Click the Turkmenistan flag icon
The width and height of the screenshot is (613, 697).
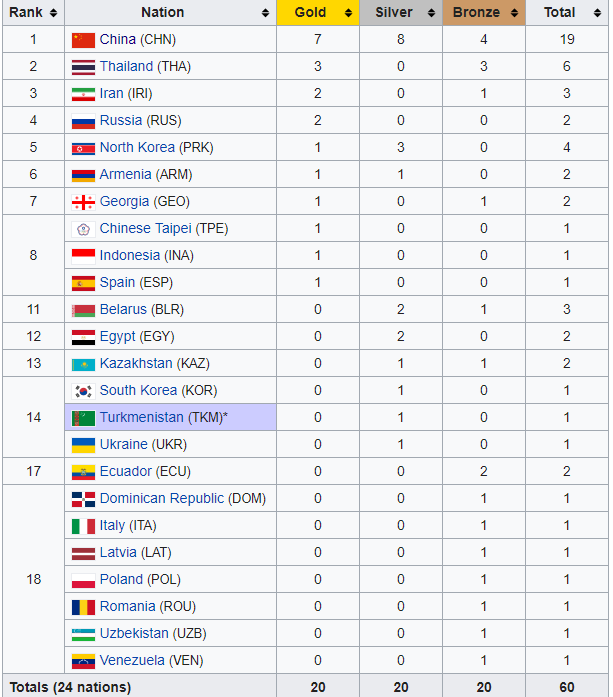[83, 418]
